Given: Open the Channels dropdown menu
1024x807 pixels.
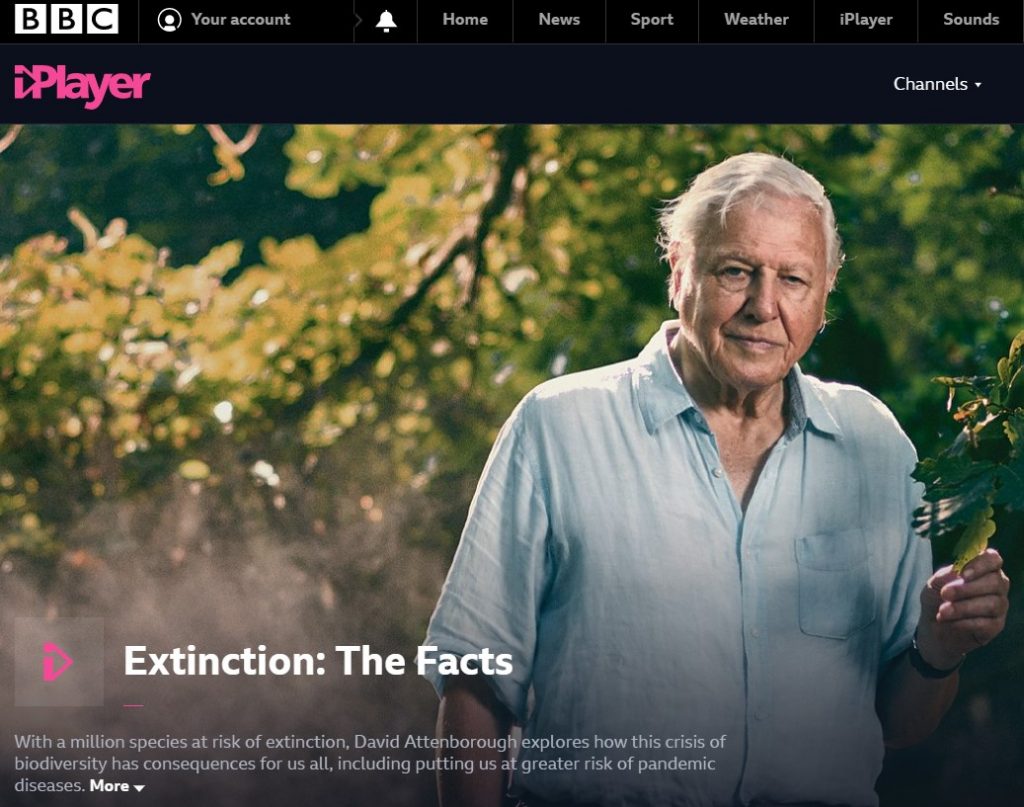Looking at the screenshot, I should click(x=937, y=84).
